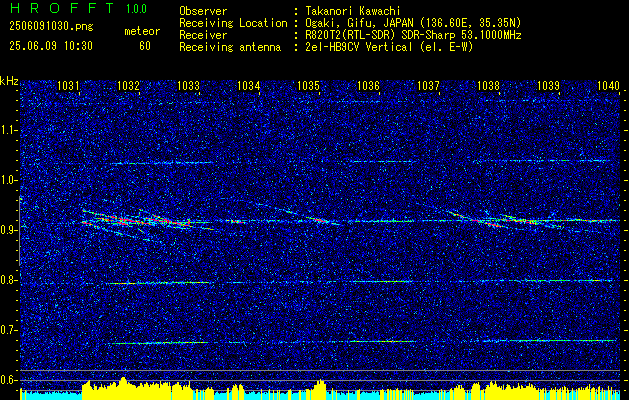Click the 0.7 frequency axis label
Viewport: 629px width, 400px height.
(9, 330)
